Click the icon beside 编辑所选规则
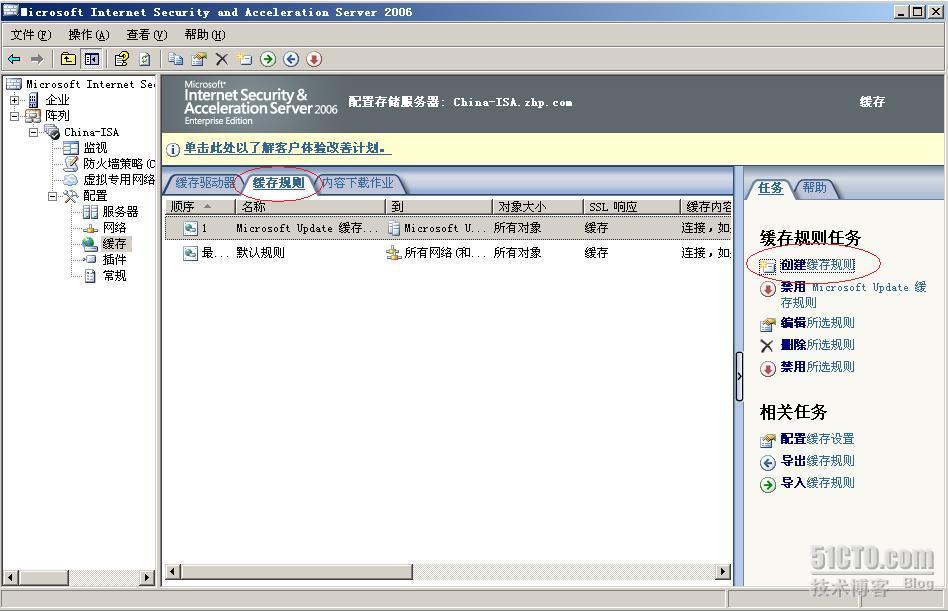The height and width of the screenshot is (611, 948). coord(767,325)
